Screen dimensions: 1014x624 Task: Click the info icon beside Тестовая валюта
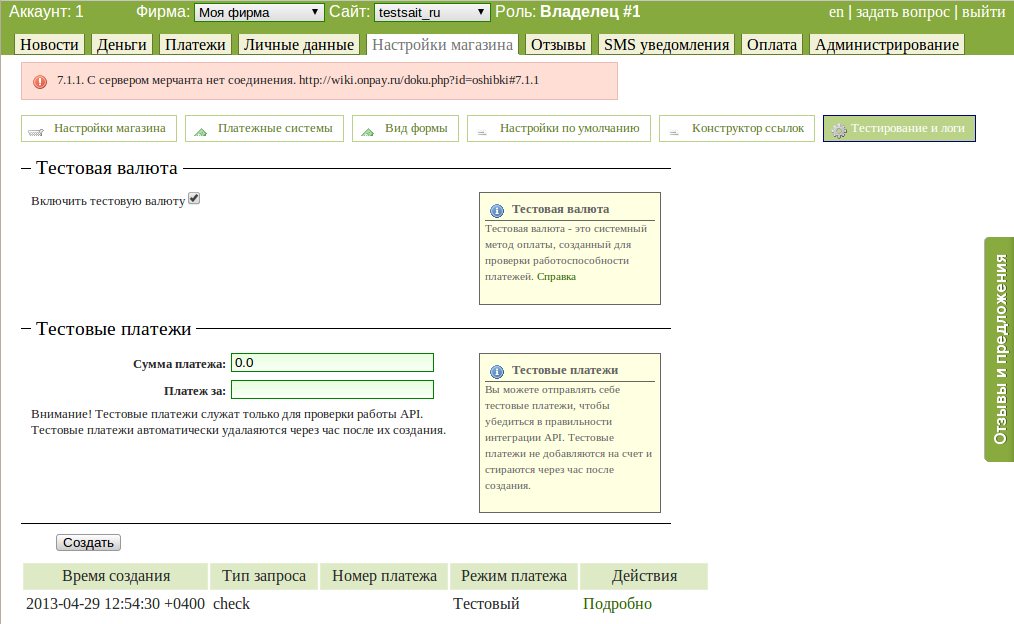(x=496, y=210)
